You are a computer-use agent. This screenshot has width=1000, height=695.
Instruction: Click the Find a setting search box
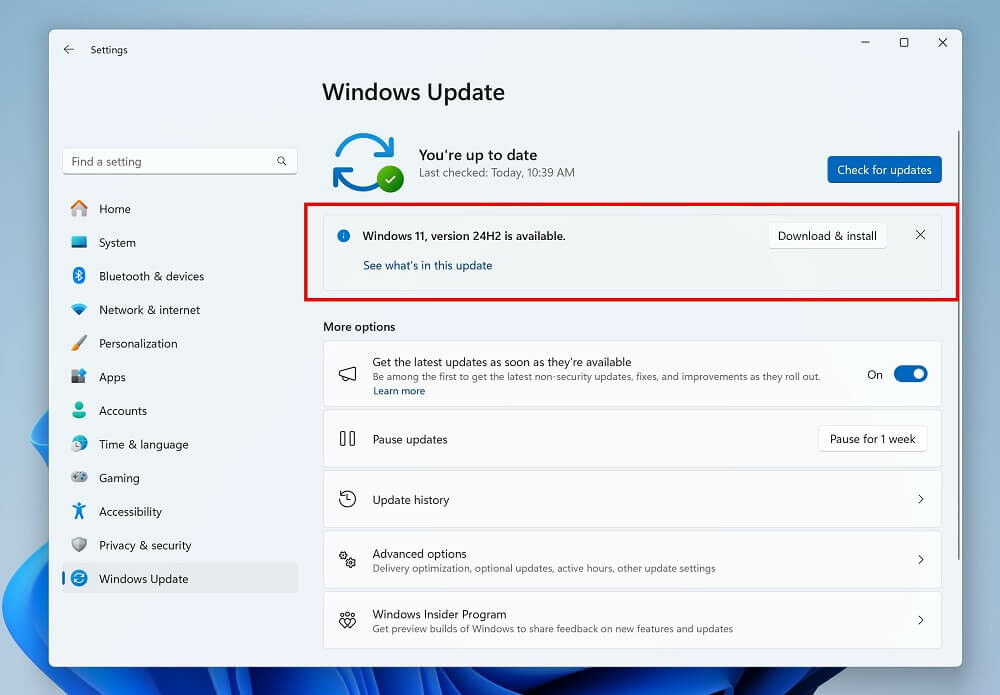pyautogui.click(x=180, y=161)
